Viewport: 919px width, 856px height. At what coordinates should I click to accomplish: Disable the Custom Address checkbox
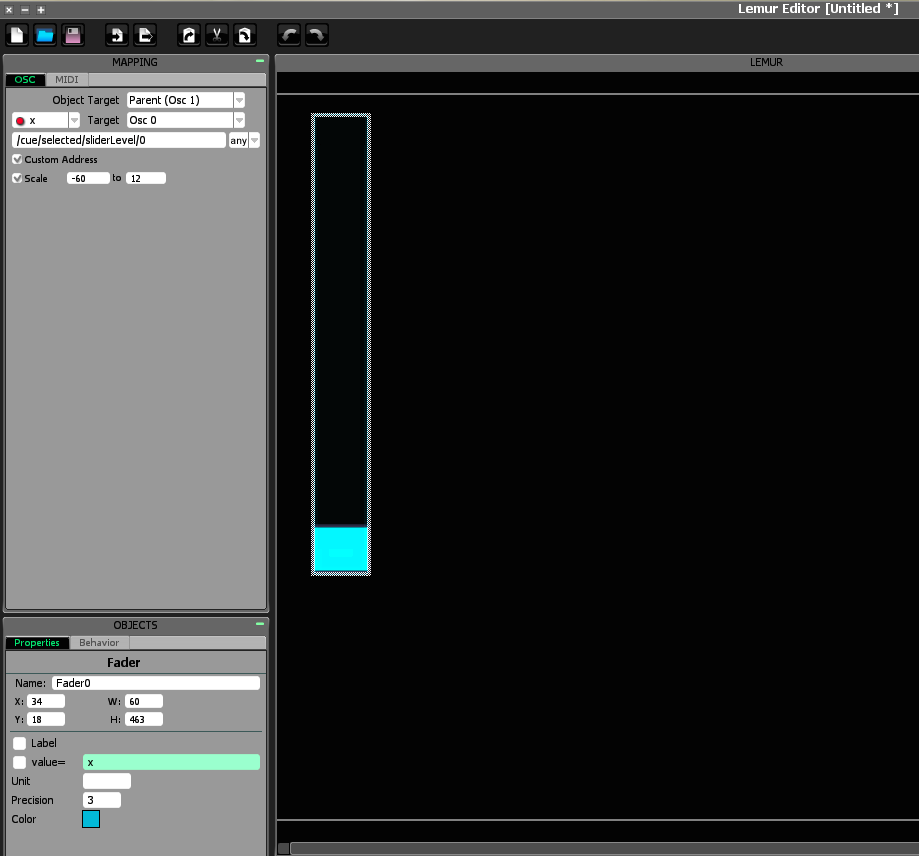point(17,159)
